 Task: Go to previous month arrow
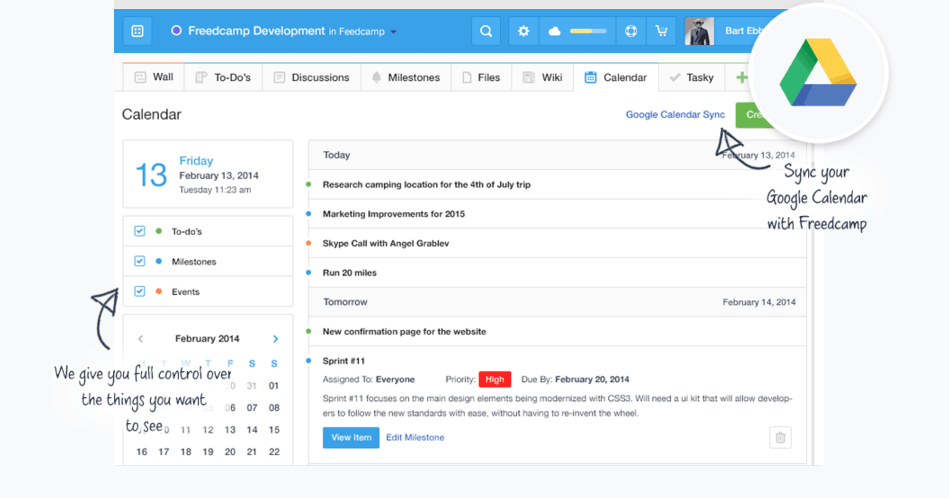[x=140, y=339]
